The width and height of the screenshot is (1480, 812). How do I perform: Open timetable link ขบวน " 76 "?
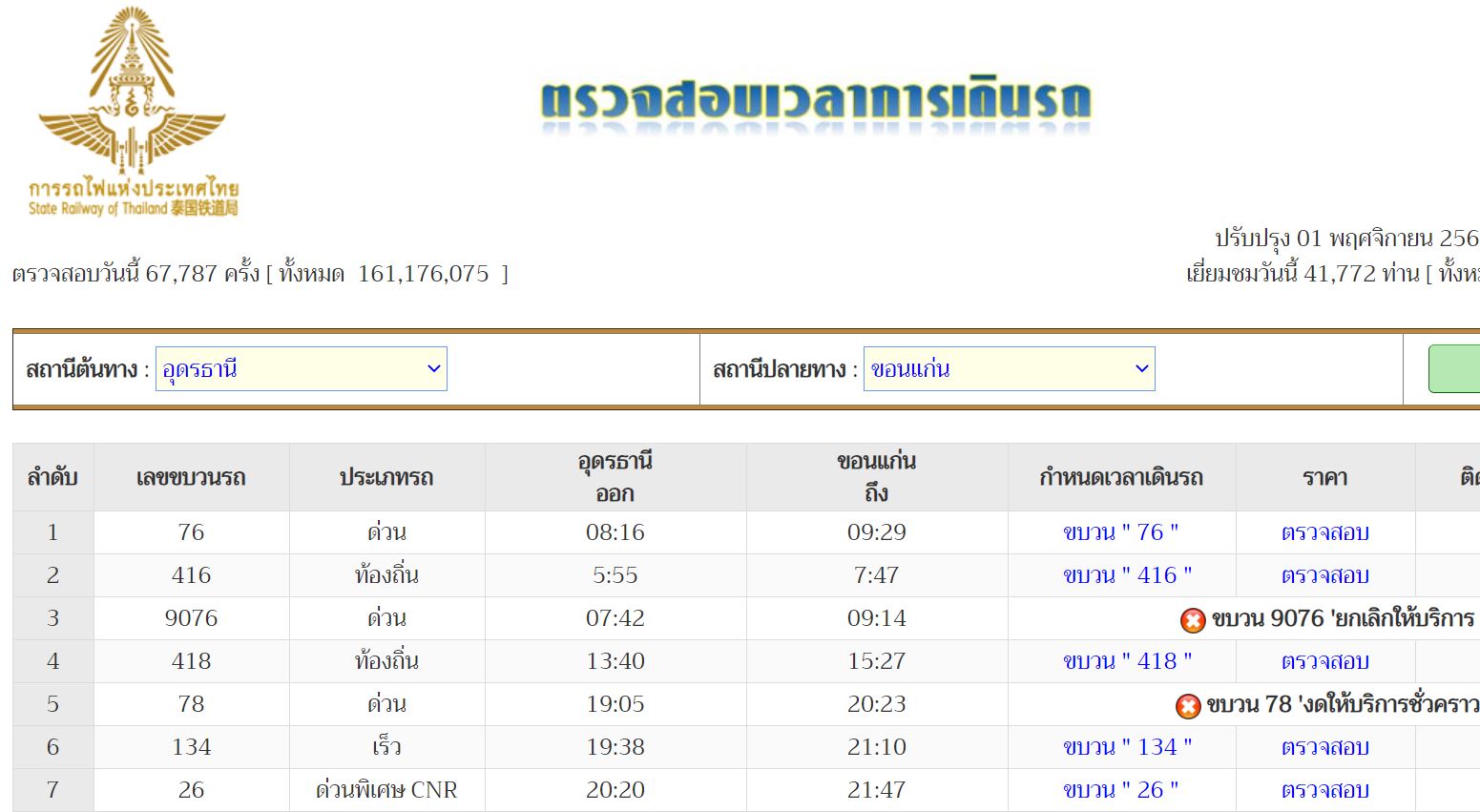tap(1121, 532)
